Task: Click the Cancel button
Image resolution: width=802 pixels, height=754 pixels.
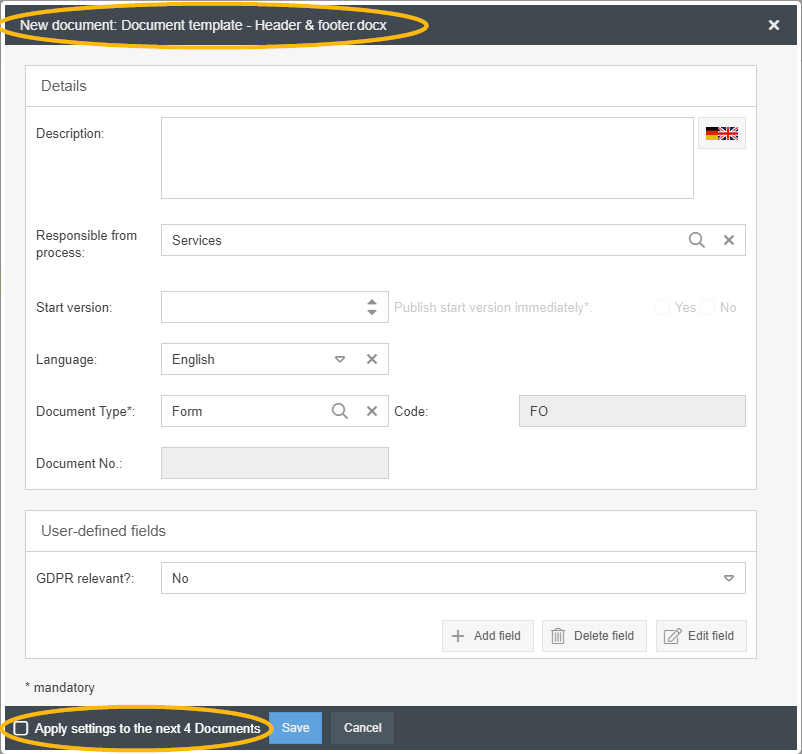Action: [362, 728]
